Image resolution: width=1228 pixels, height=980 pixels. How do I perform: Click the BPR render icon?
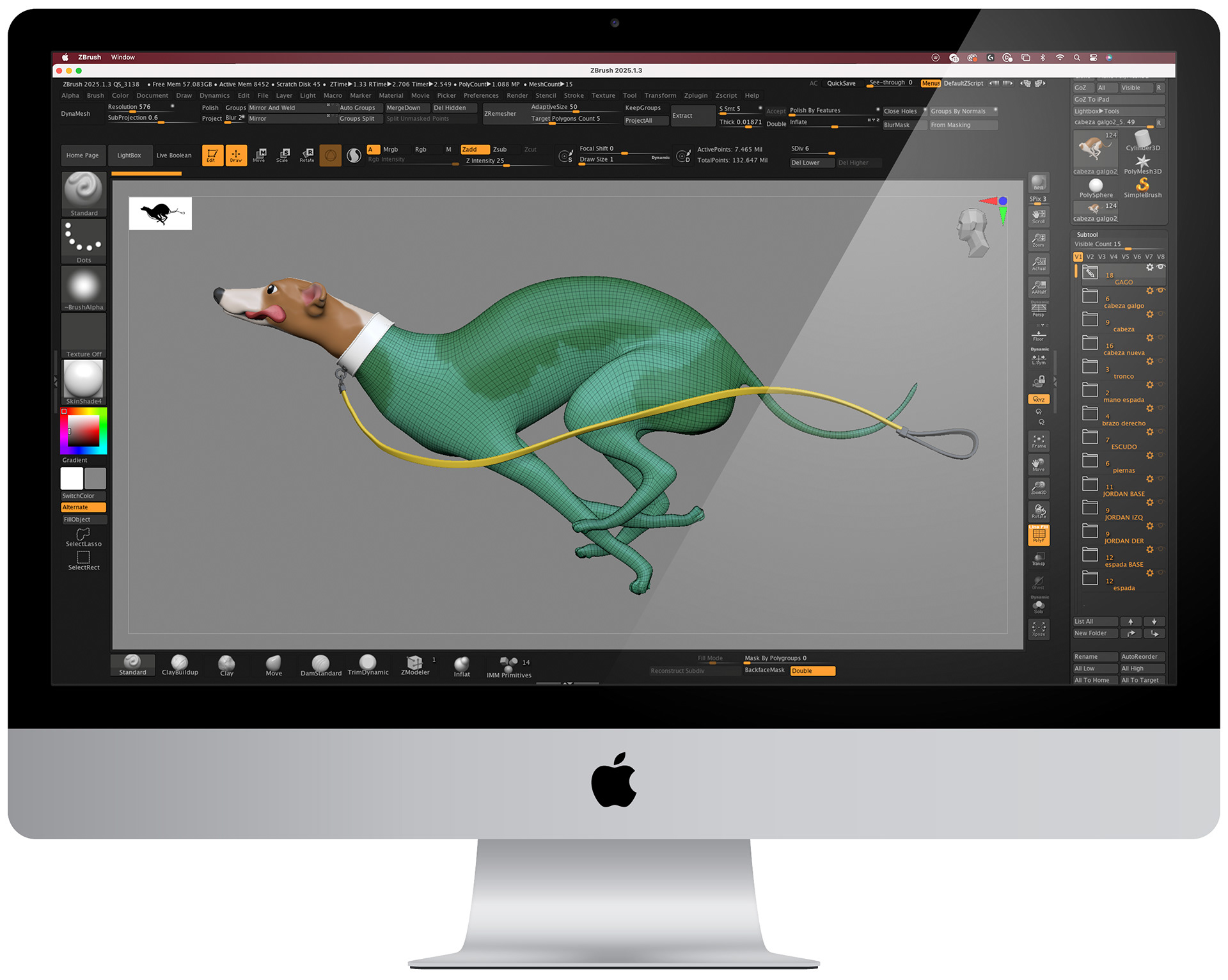pos(1038,182)
